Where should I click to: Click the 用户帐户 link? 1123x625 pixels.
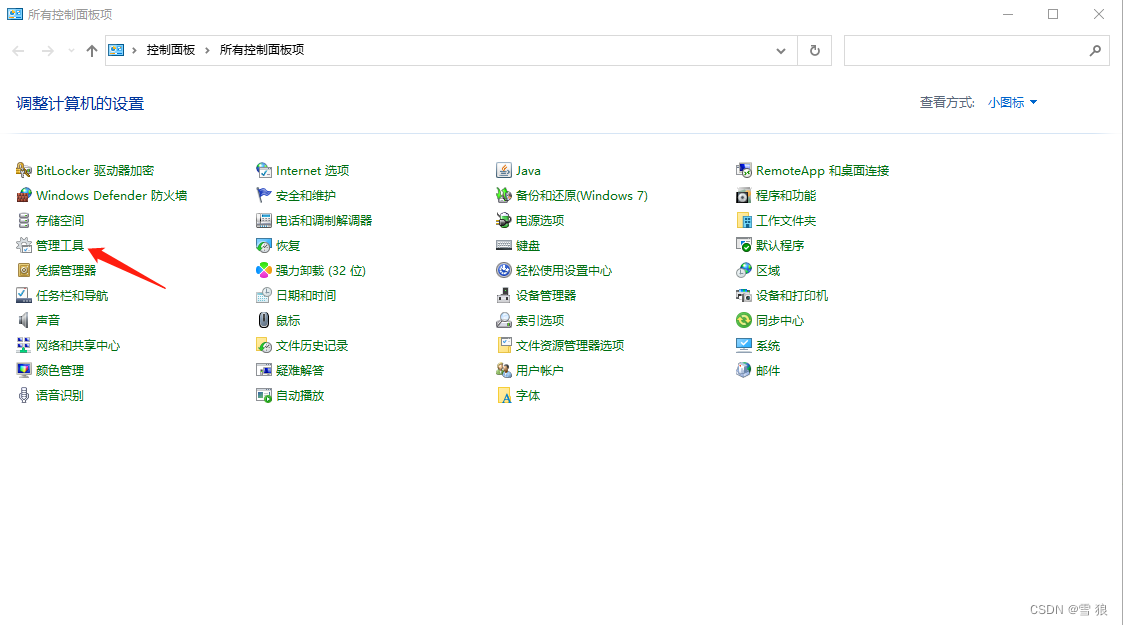(539, 370)
